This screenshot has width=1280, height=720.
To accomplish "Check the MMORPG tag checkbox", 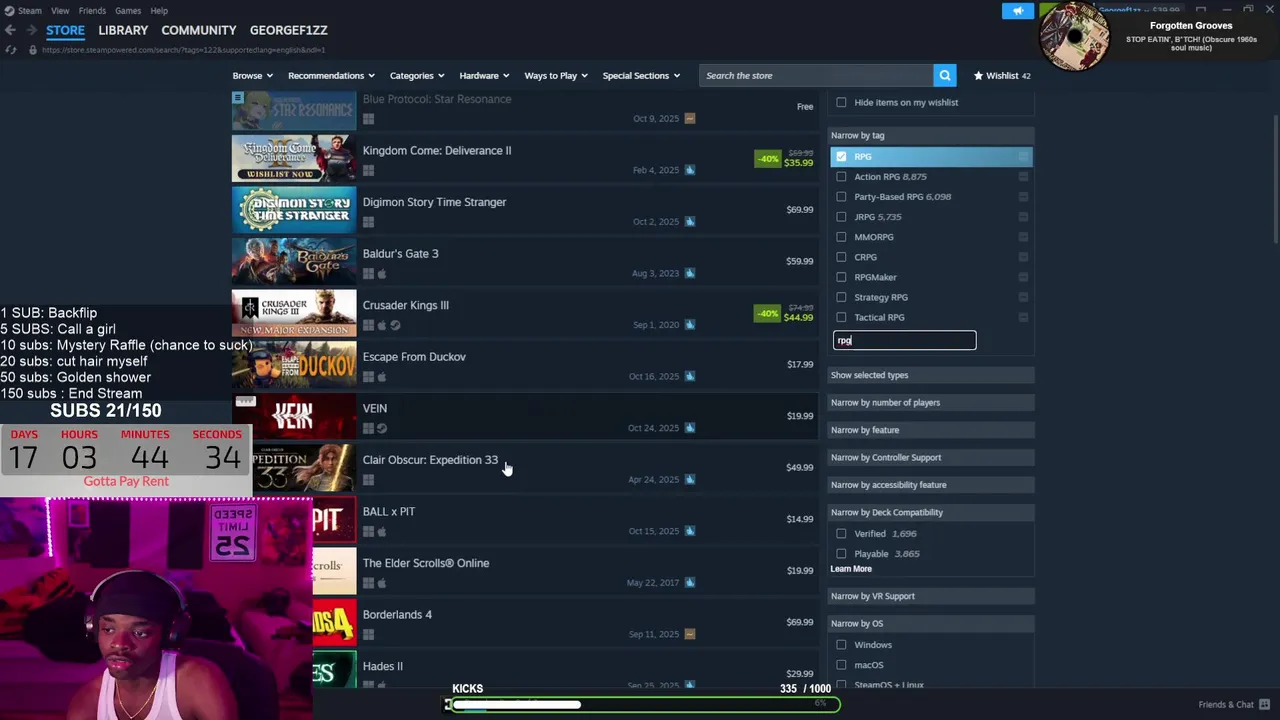I will (841, 237).
